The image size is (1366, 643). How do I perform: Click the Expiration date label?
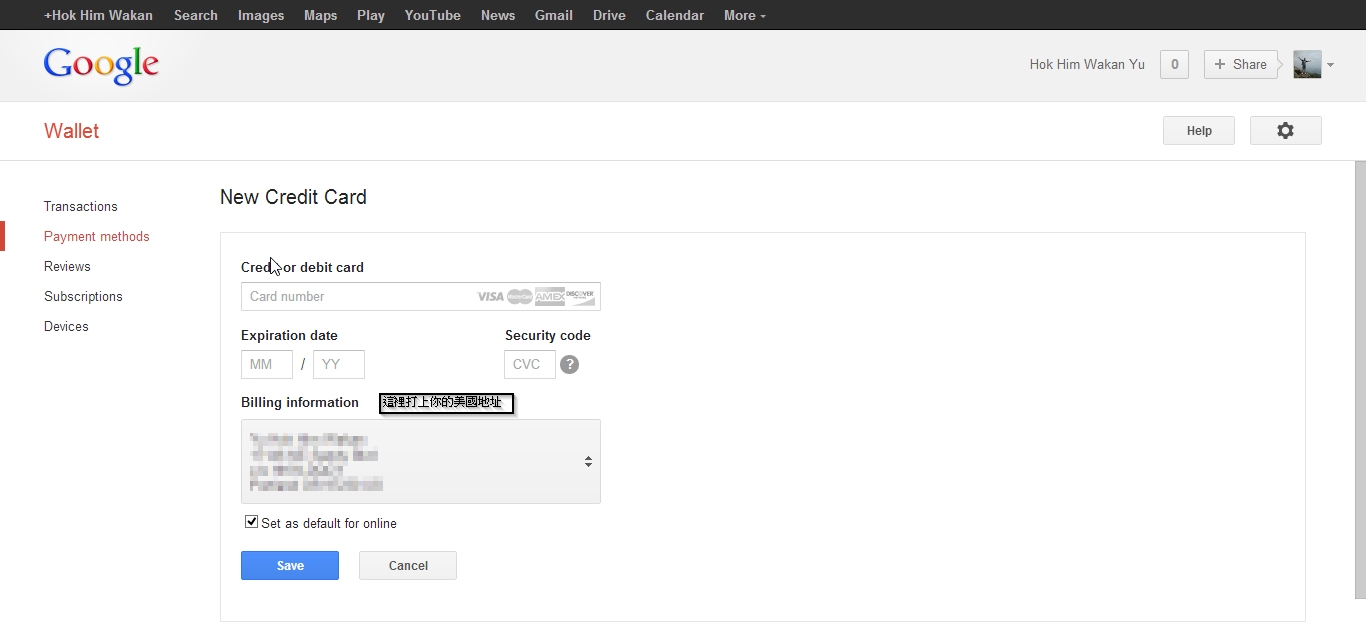click(289, 335)
